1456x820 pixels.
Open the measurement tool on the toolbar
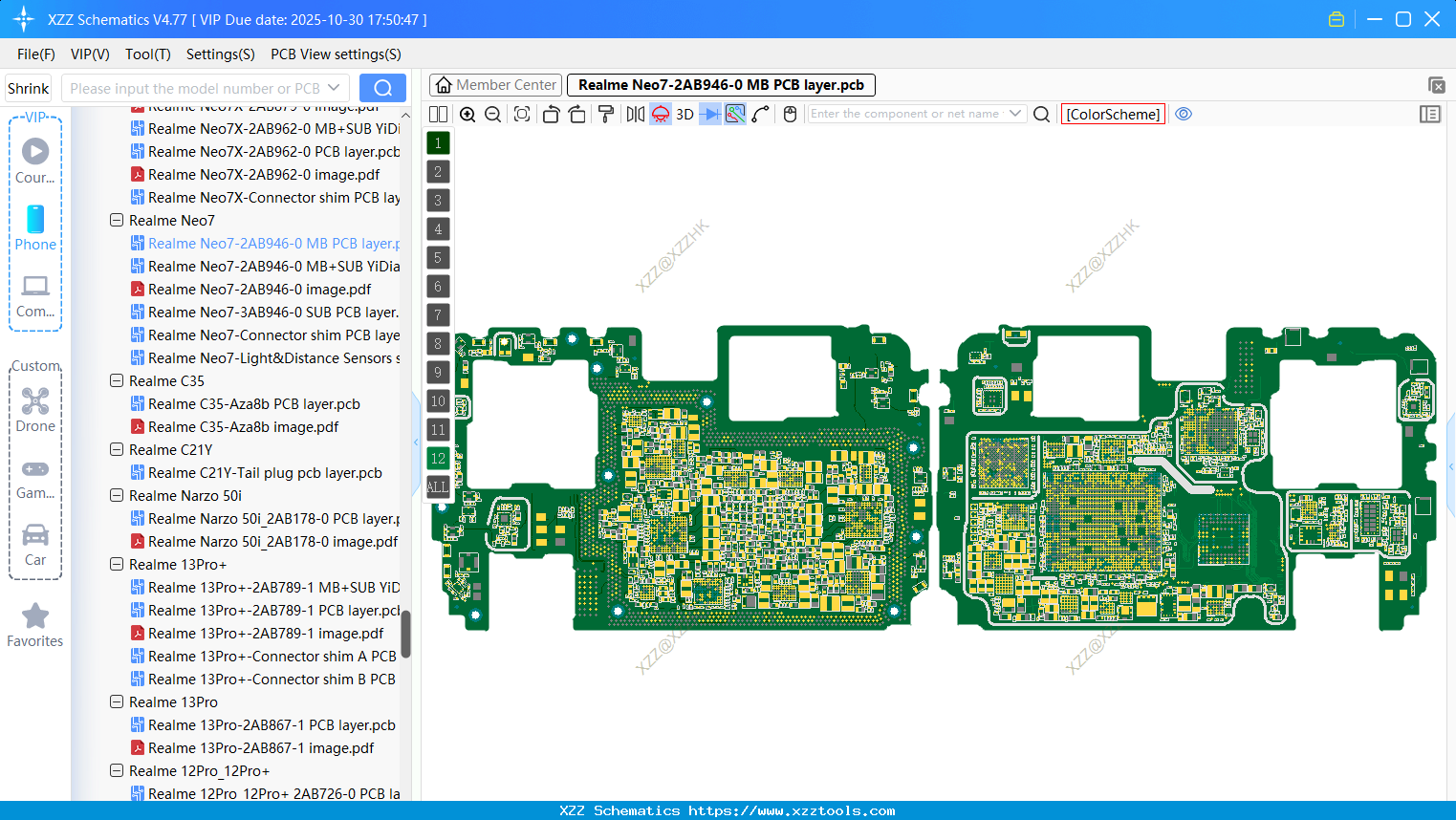click(x=761, y=114)
